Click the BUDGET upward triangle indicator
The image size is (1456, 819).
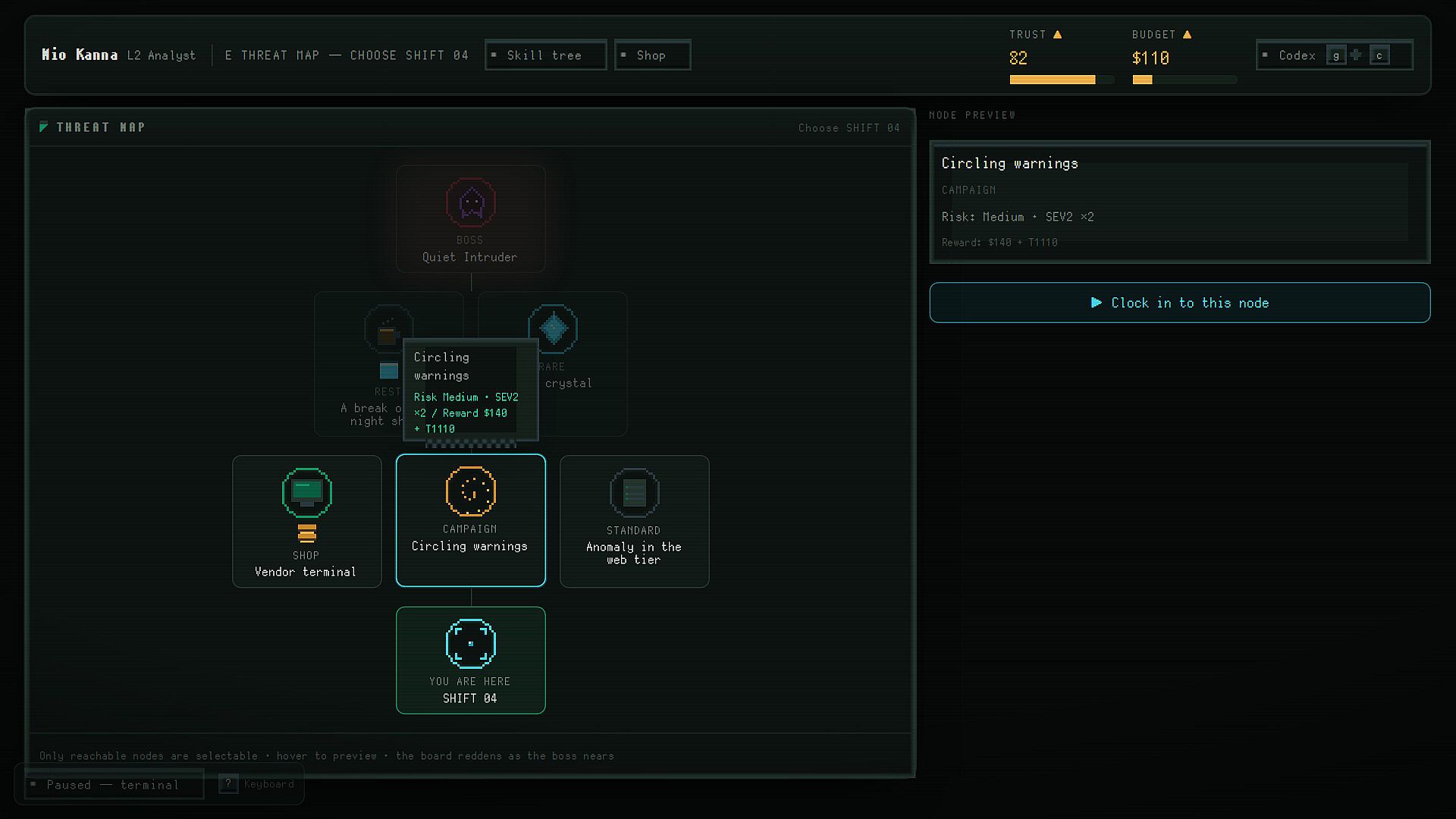(x=1188, y=34)
